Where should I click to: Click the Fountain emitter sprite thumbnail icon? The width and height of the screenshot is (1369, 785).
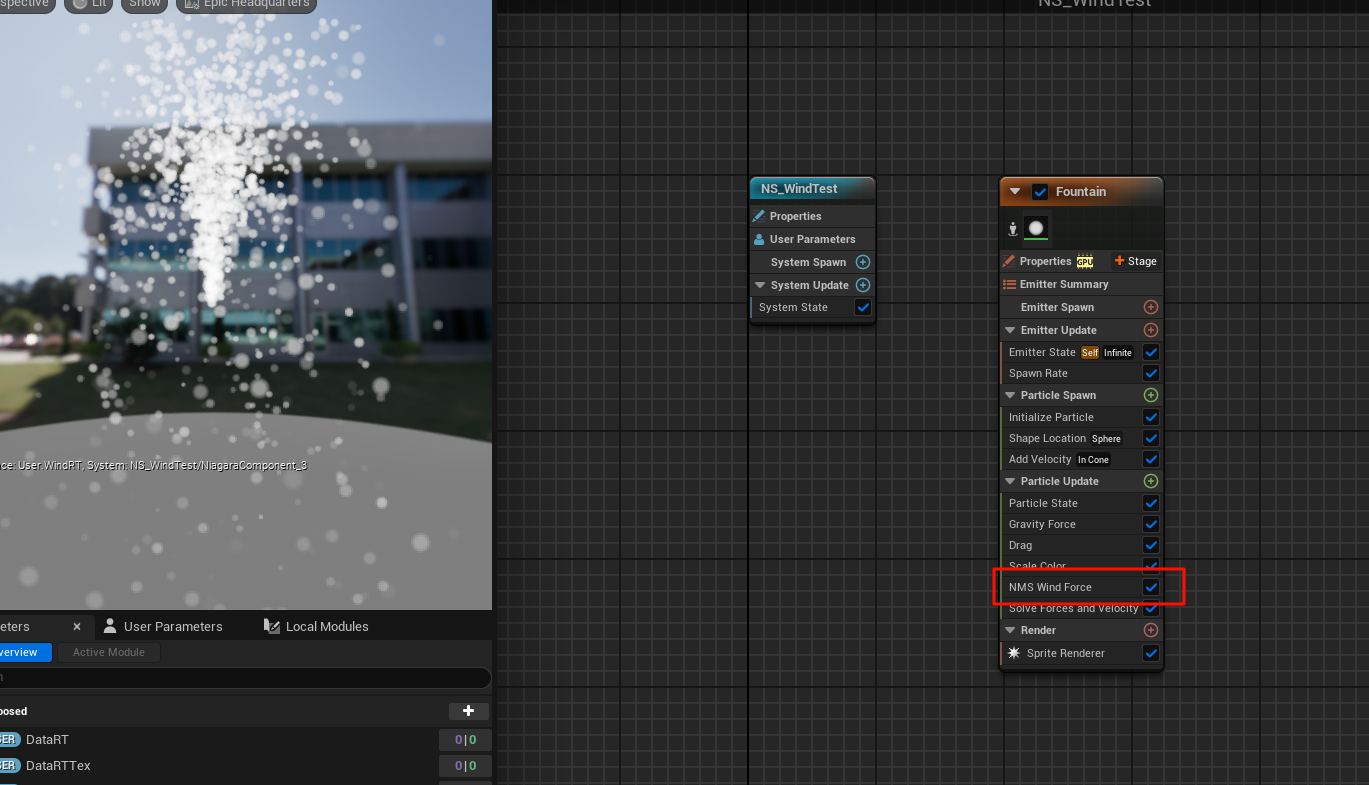1036,228
